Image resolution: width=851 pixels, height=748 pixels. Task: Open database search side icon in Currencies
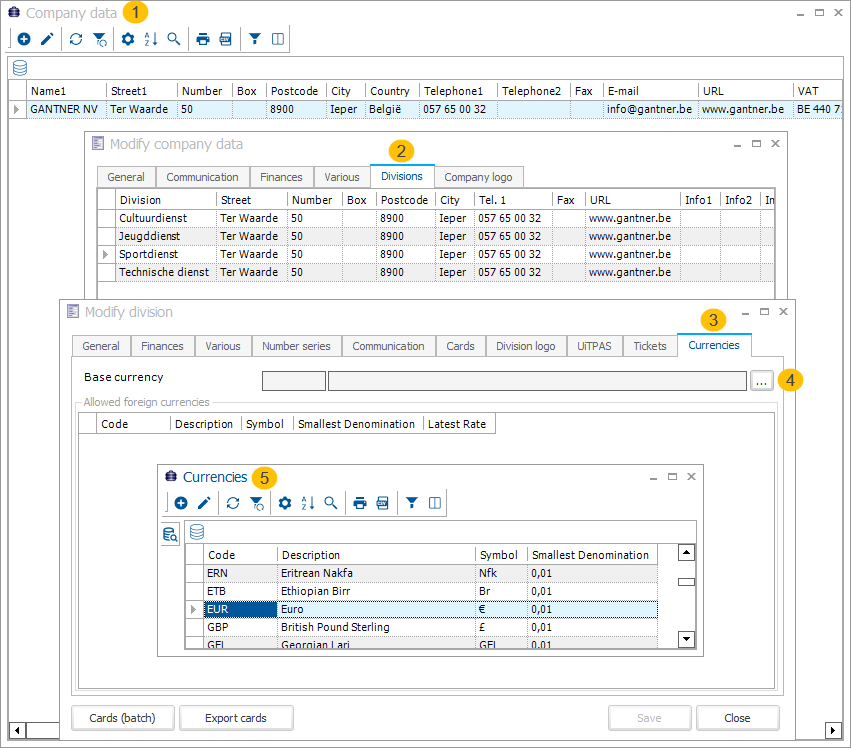point(170,536)
